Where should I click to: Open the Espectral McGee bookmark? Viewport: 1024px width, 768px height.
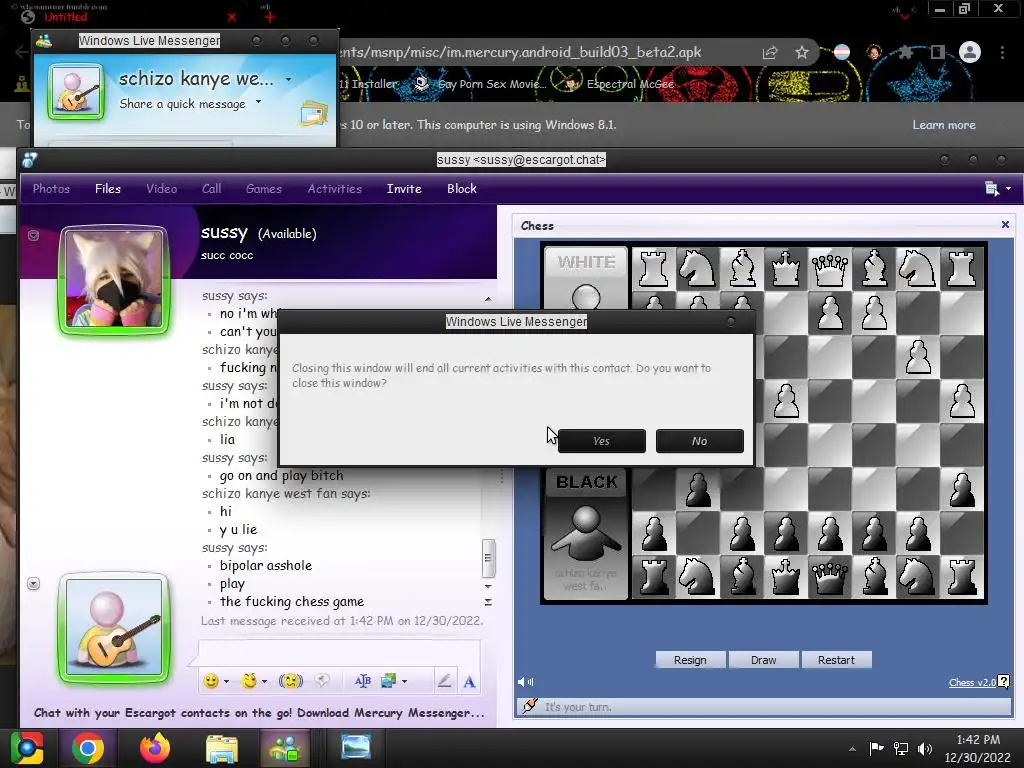click(x=618, y=84)
